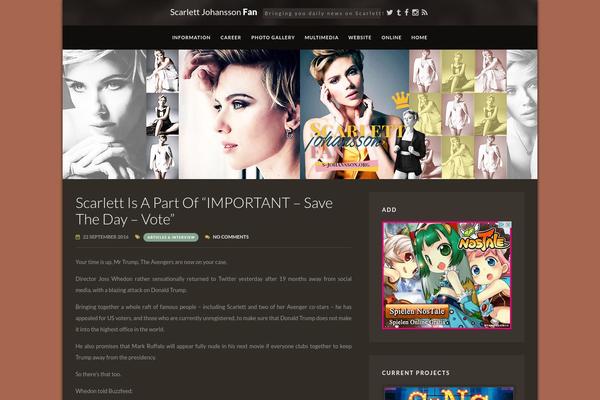The width and height of the screenshot is (600, 400).
Task: Click the line 'Whedon told Buzzfeed:'
Action: [x=104, y=391]
